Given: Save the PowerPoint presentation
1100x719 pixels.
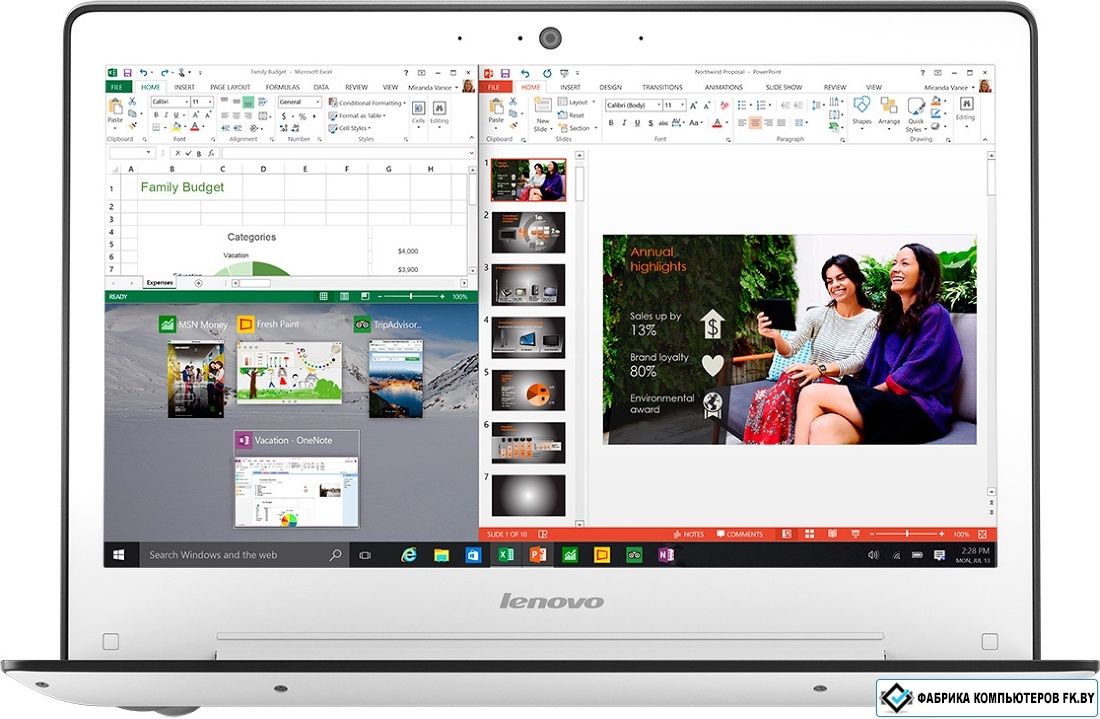Looking at the screenshot, I should click(x=504, y=73).
